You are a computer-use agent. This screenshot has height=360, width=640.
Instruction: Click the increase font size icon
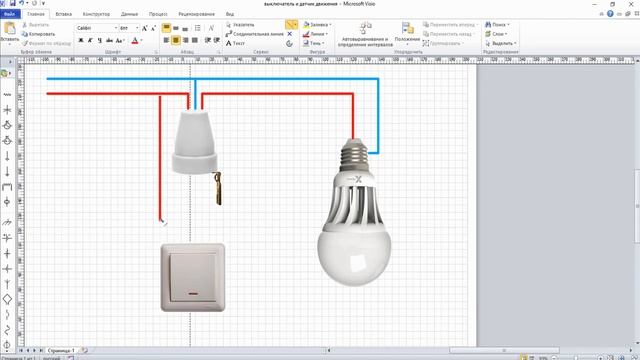144,28
